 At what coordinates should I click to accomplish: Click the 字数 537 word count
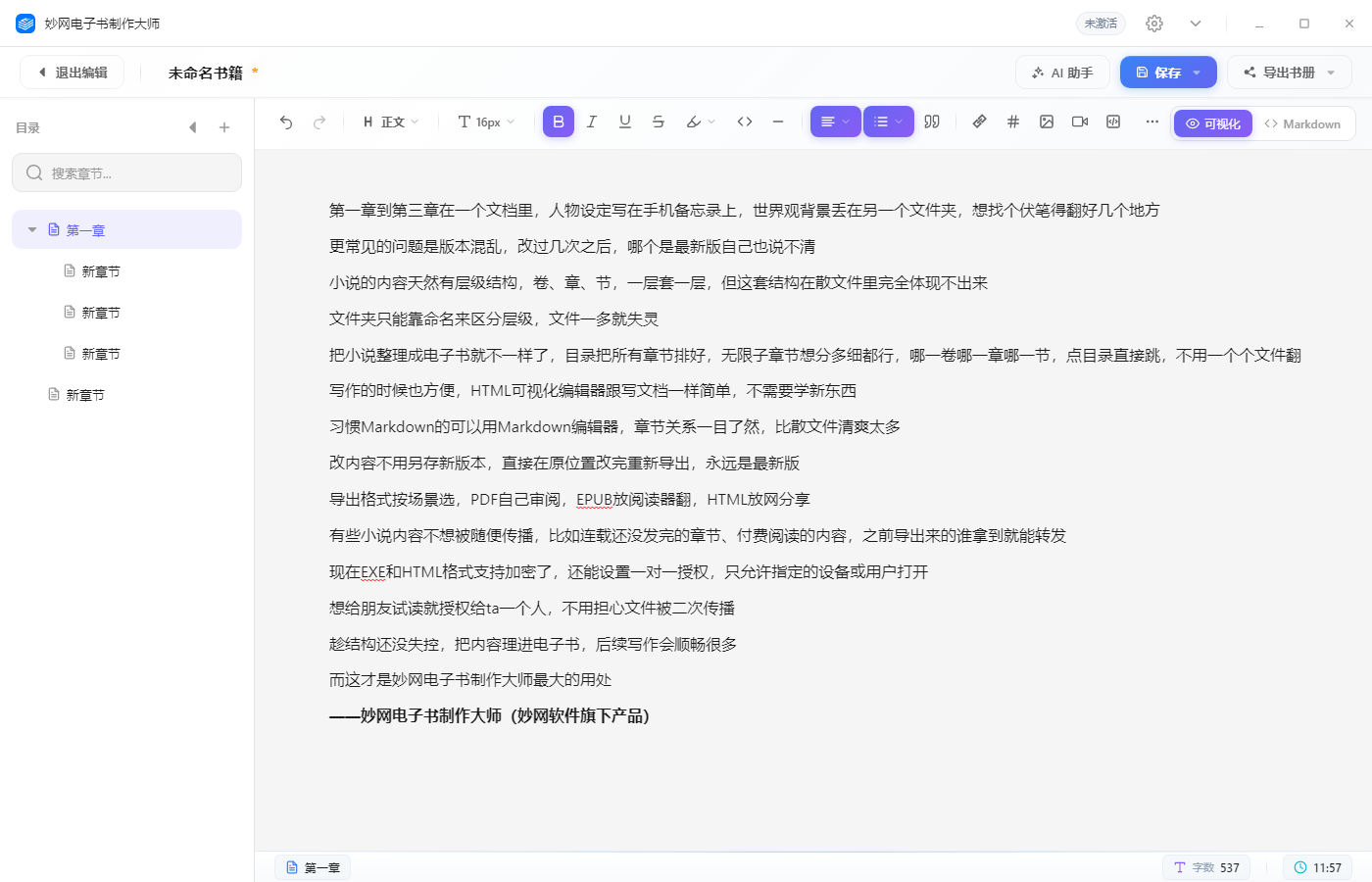point(1206,867)
